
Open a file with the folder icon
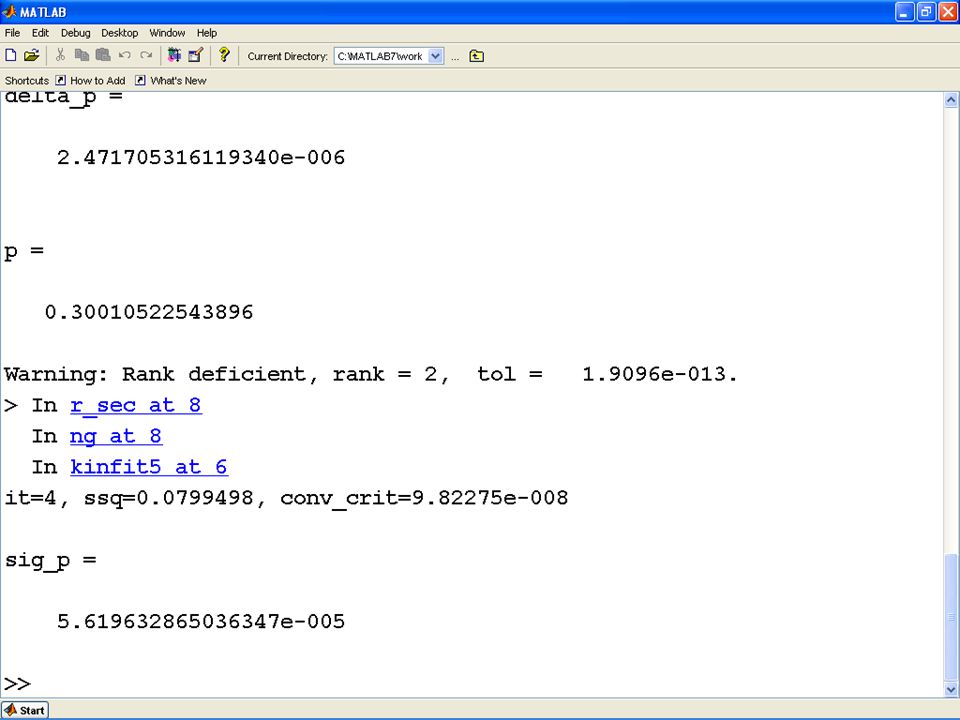click(31, 56)
